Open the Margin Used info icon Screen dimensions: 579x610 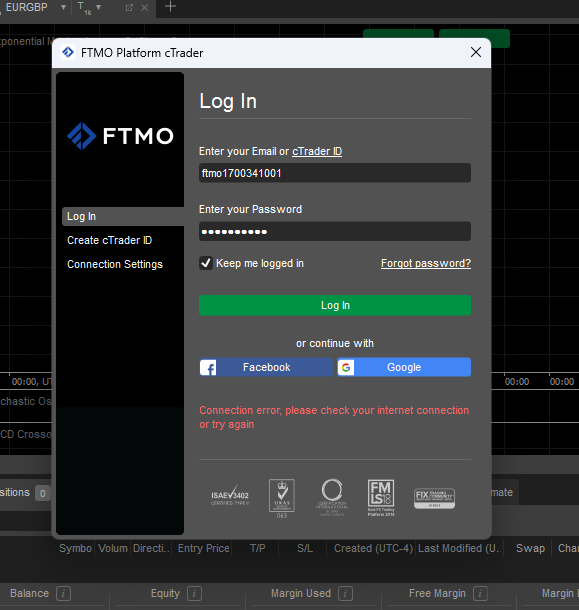coord(345,594)
